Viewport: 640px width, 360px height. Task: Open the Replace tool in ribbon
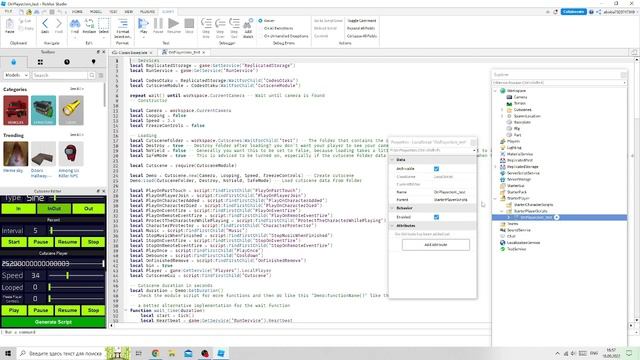(x=89, y=25)
